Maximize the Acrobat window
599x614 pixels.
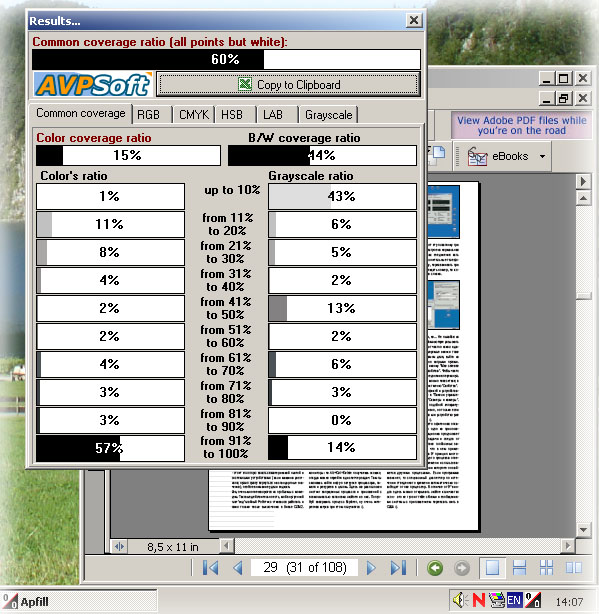pyautogui.click(x=563, y=79)
